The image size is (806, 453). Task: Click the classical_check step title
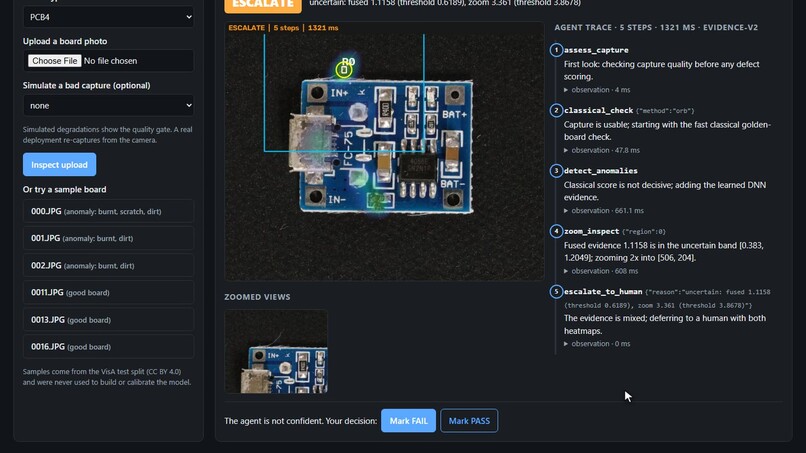point(598,110)
